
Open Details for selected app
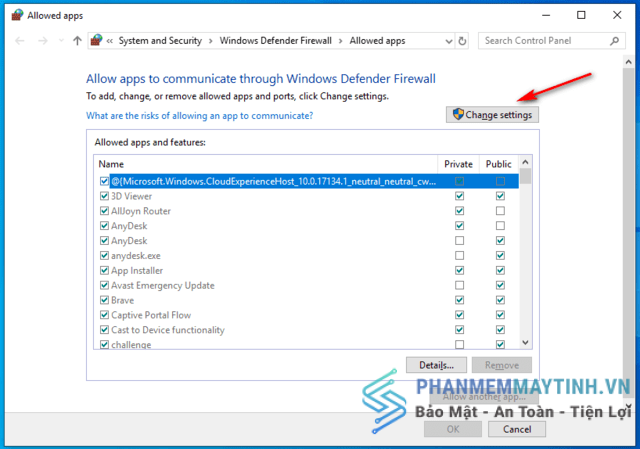click(x=436, y=365)
